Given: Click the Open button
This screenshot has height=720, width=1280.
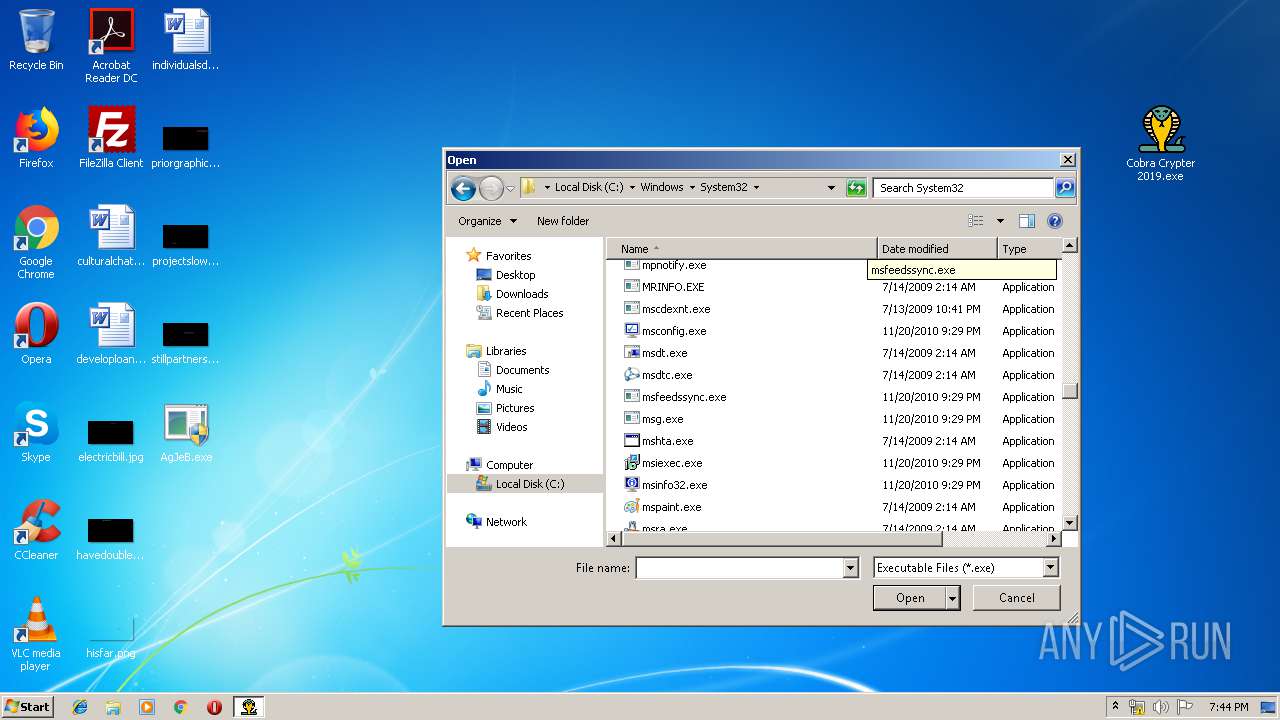Looking at the screenshot, I should click(x=910, y=598).
